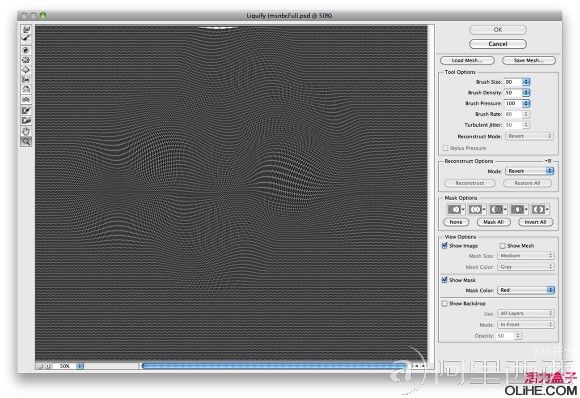Click the Load Mesh button
This screenshot has height=398, width=580.
pyautogui.click(x=467, y=60)
